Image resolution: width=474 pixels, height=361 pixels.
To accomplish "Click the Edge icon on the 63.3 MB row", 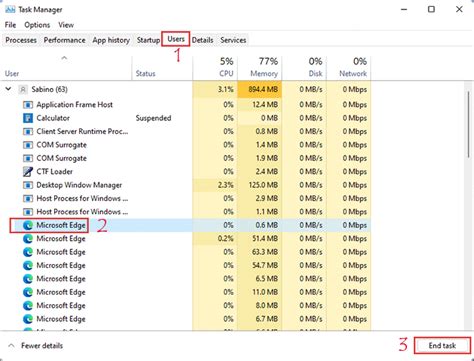I will coord(28,252).
